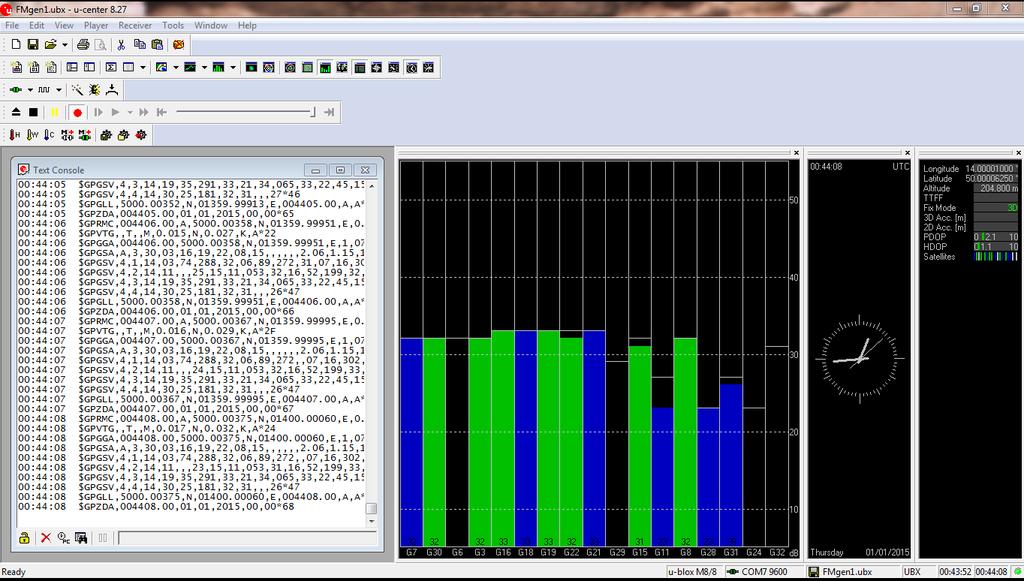The width and height of the screenshot is (1024, 581).
Task: Trigger Hotstart with the red thermometer H icon
Action: point(15,134)
